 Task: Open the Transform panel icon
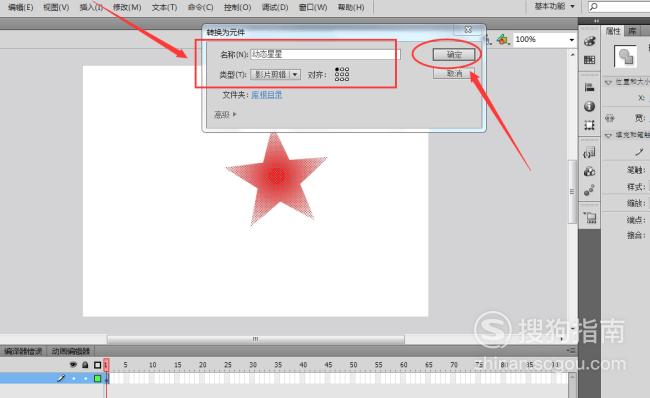click(589, 125)
